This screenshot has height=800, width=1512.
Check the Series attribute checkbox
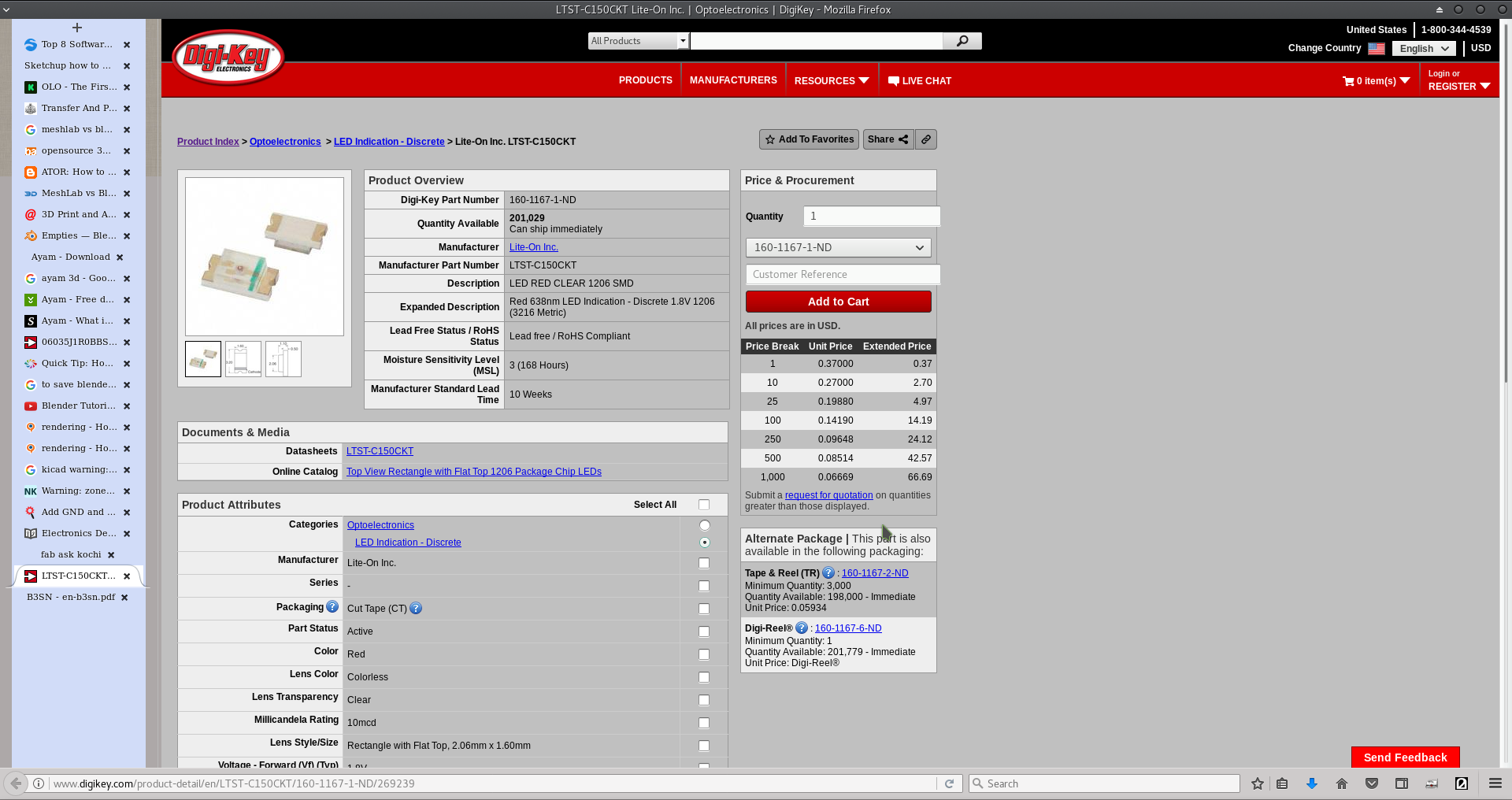point(704,586)
